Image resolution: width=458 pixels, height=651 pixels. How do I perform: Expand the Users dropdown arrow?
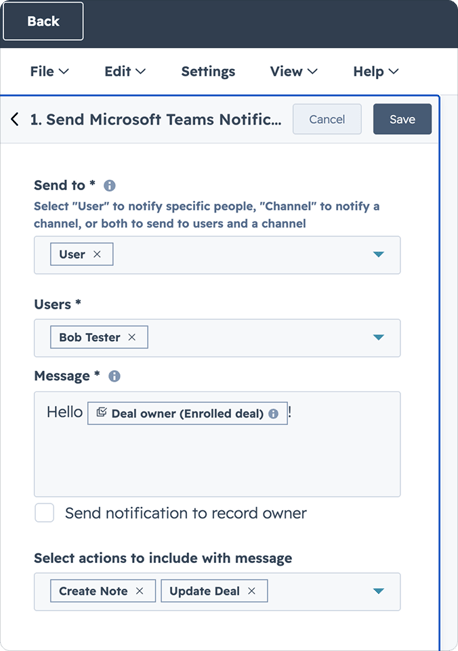coord(378,337)
